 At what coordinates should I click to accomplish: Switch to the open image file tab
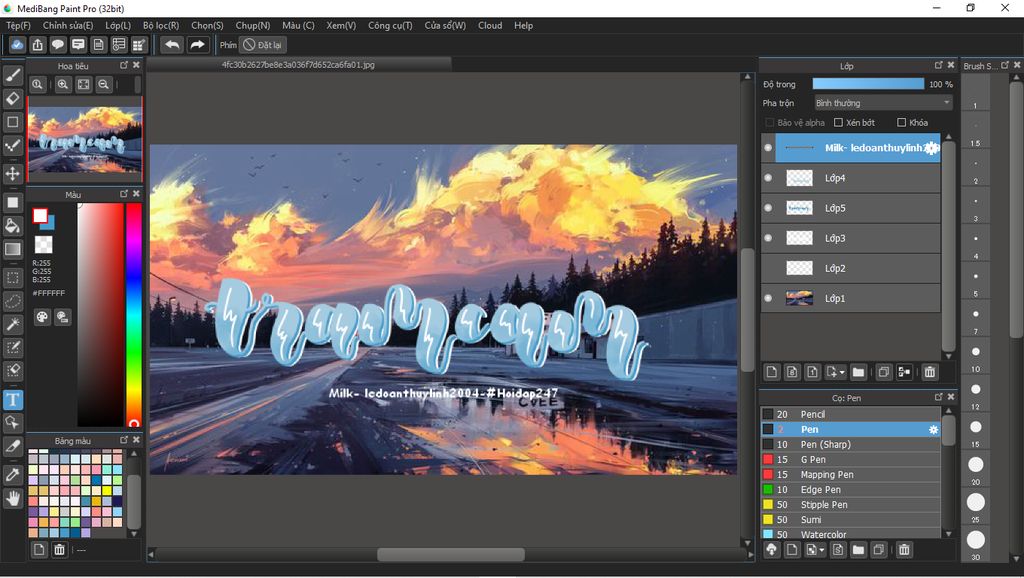coord(298,65)
